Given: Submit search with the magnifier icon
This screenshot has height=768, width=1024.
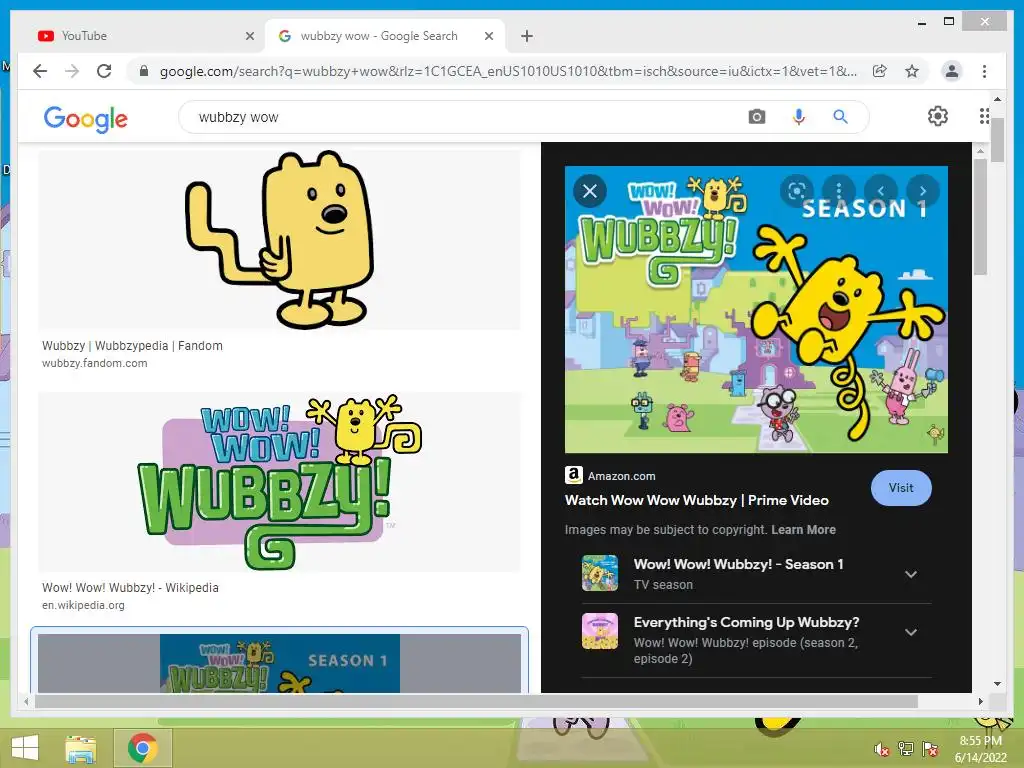Looking at the screenshot, I should pos(840,117).
